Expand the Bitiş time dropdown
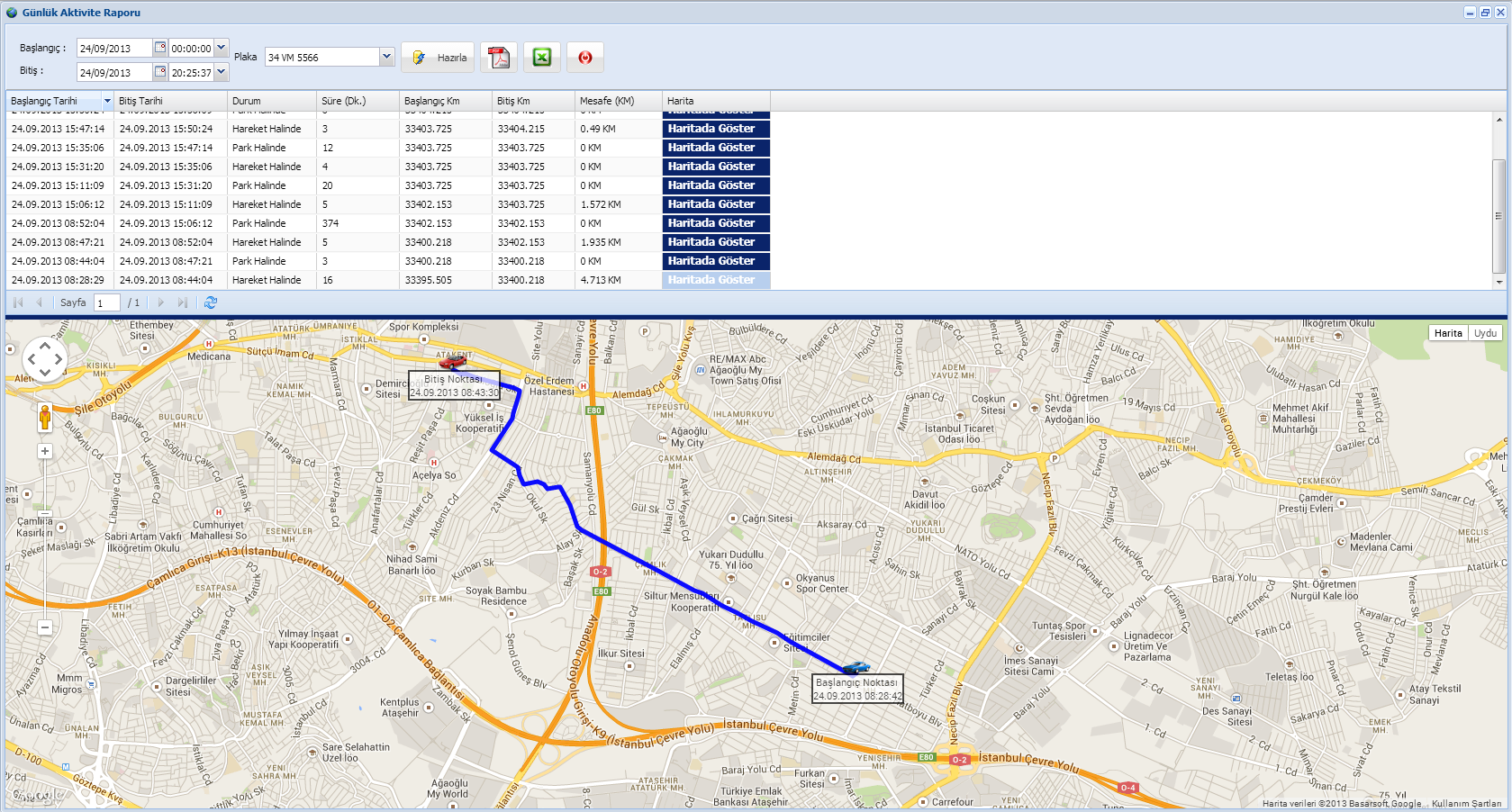The height and width of the screenshot is (812, 1512). point(222,72)
